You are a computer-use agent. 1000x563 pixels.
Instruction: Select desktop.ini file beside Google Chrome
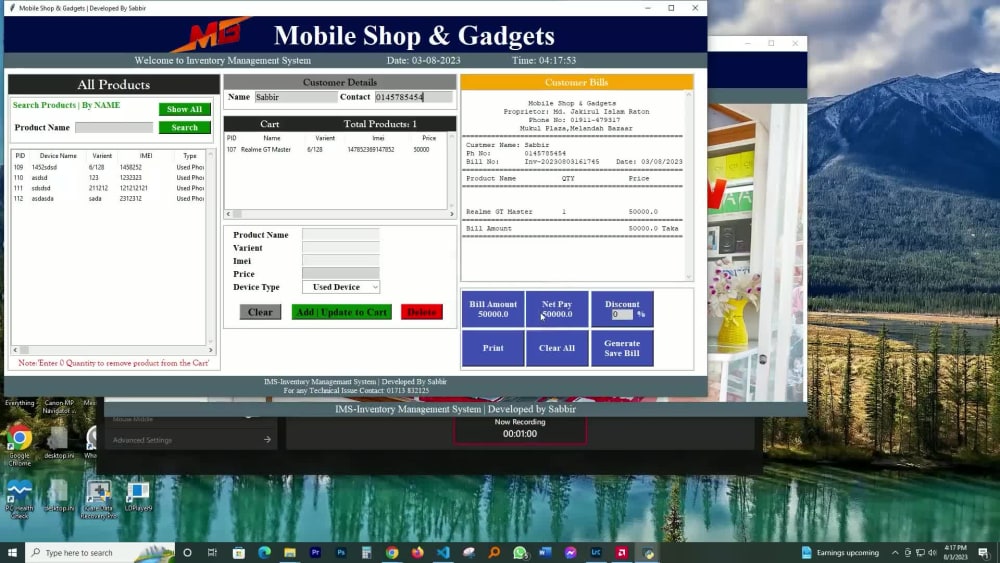coord(59,442)
